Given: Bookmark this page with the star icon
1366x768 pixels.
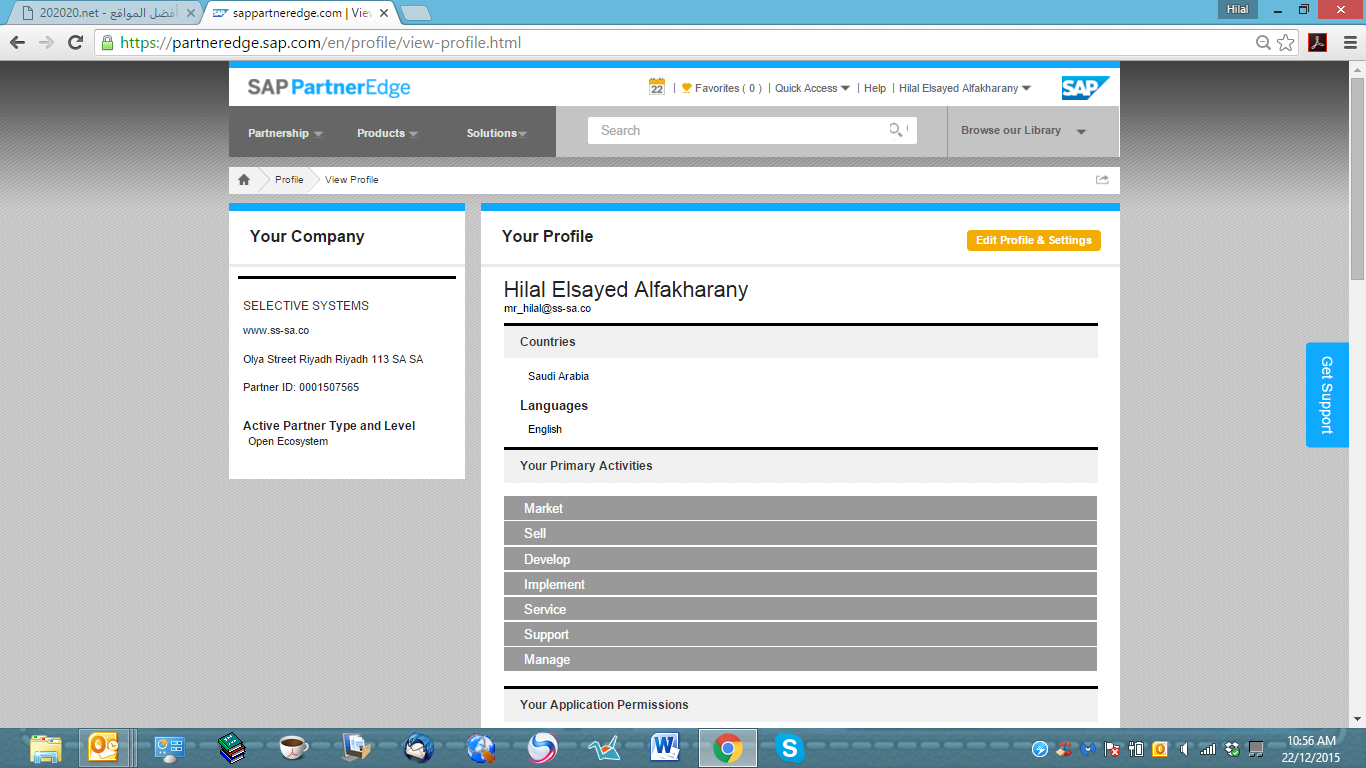Looking at the screenshot, I should 1286,43.
